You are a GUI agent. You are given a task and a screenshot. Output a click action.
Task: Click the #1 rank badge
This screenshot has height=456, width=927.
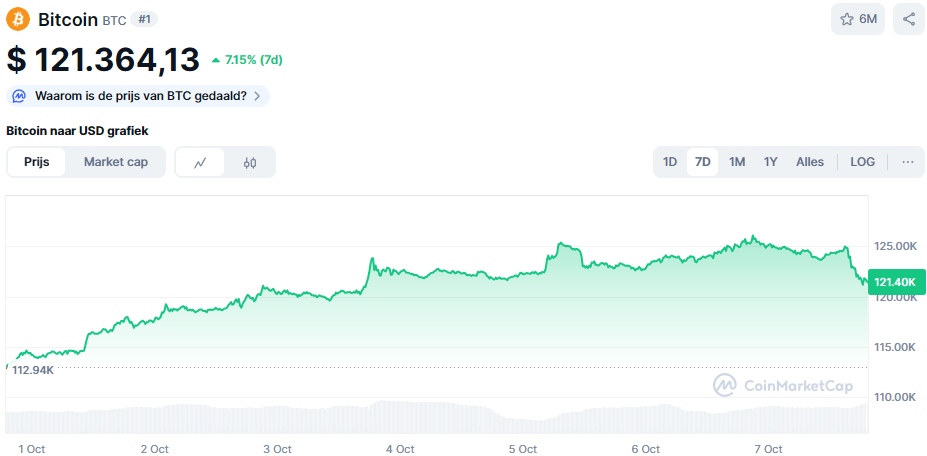(144, 19)
